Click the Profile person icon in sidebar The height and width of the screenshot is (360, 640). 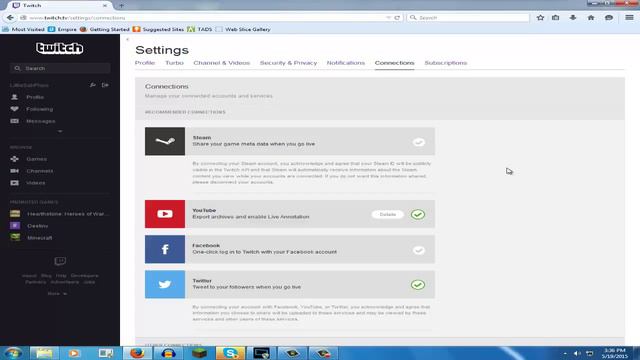click(x=15, y=97)
